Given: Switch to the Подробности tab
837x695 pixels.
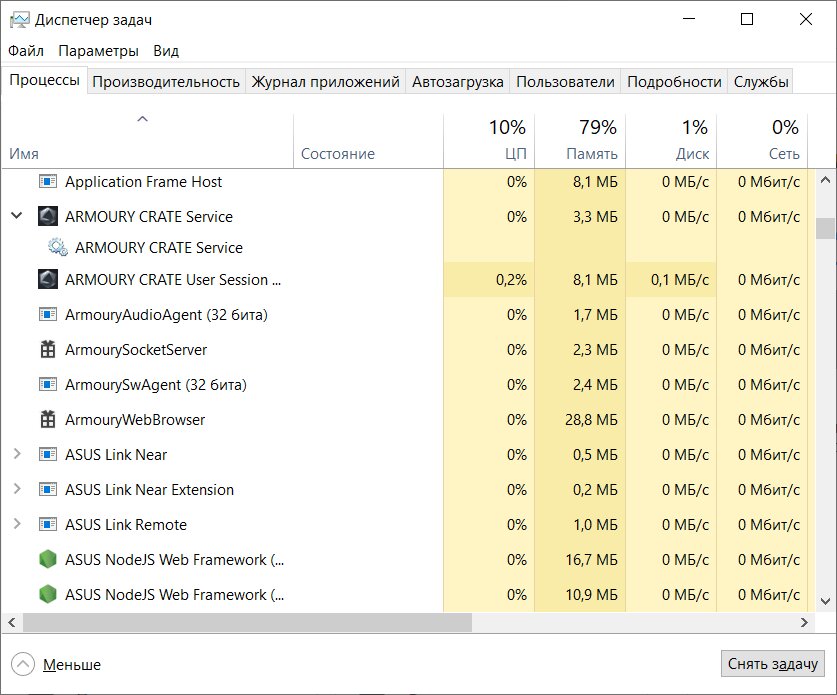Looking at the screenshot, I should 674,82.
